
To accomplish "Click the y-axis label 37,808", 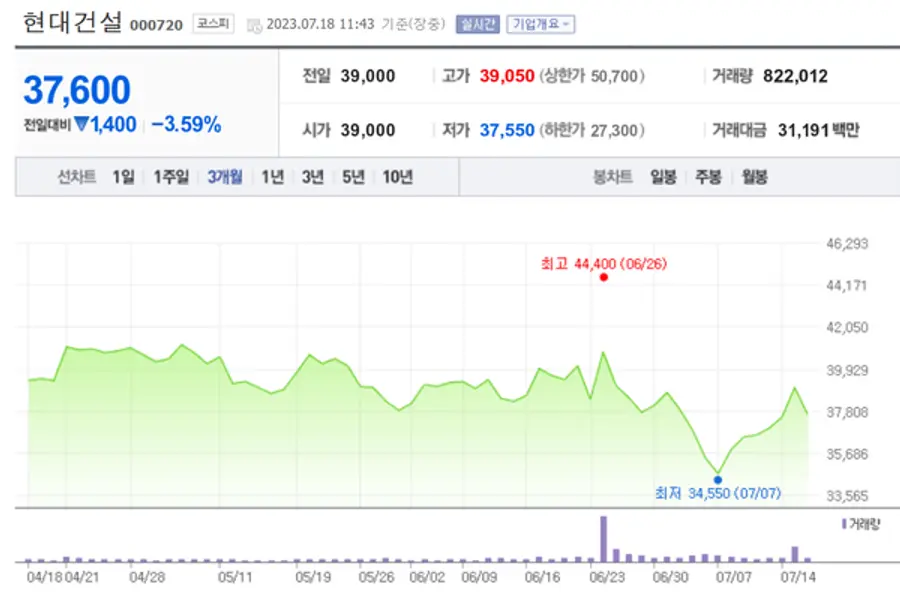I will pyautogui.click(x=847, y=412).
